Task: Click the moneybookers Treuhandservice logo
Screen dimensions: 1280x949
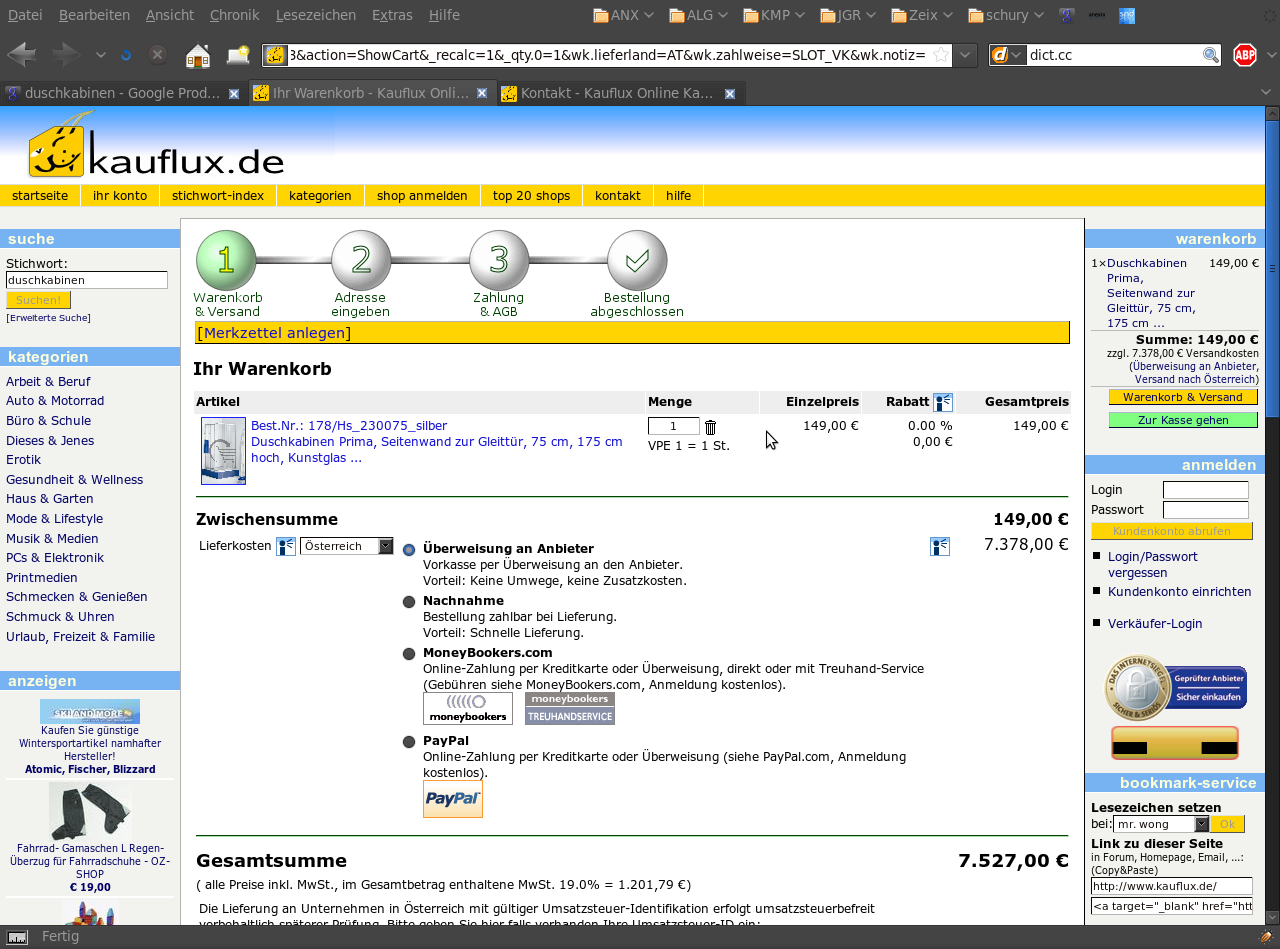Action: (x=570, y=708)
